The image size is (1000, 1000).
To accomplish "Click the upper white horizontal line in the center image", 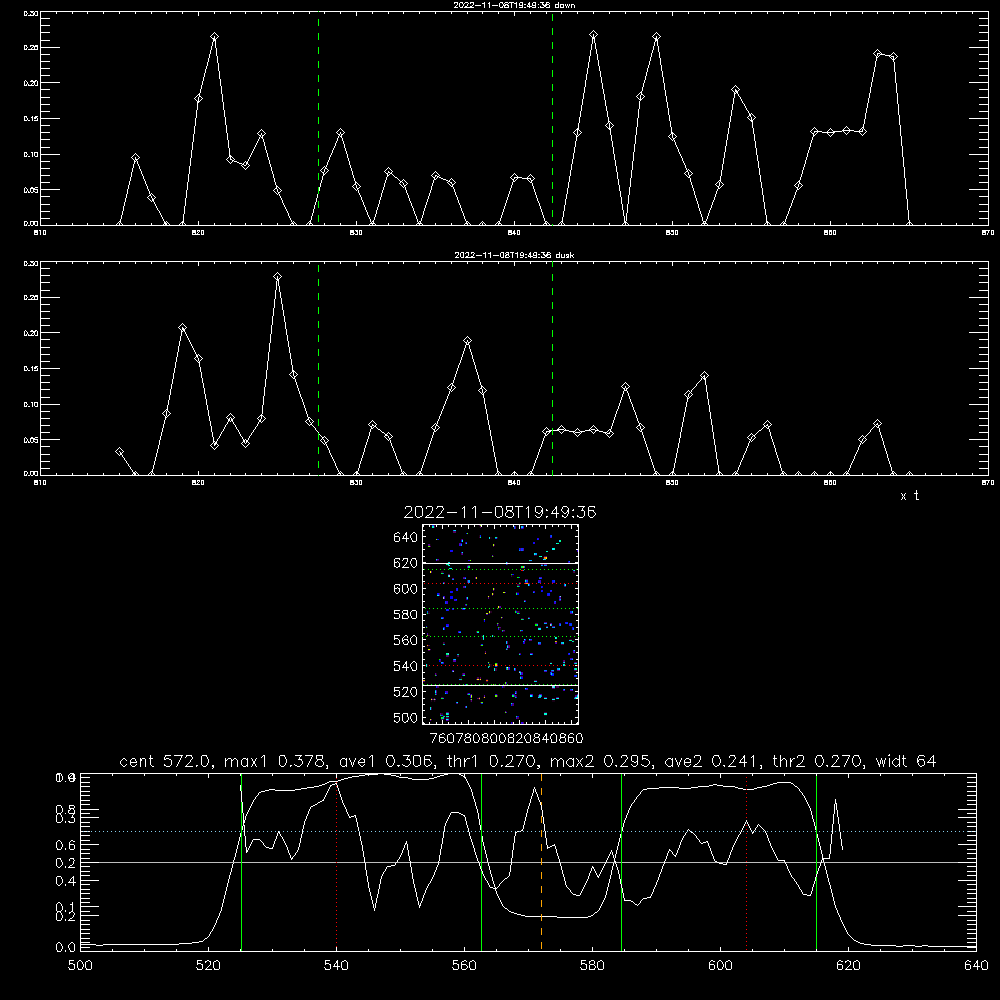I will point(501,563).
